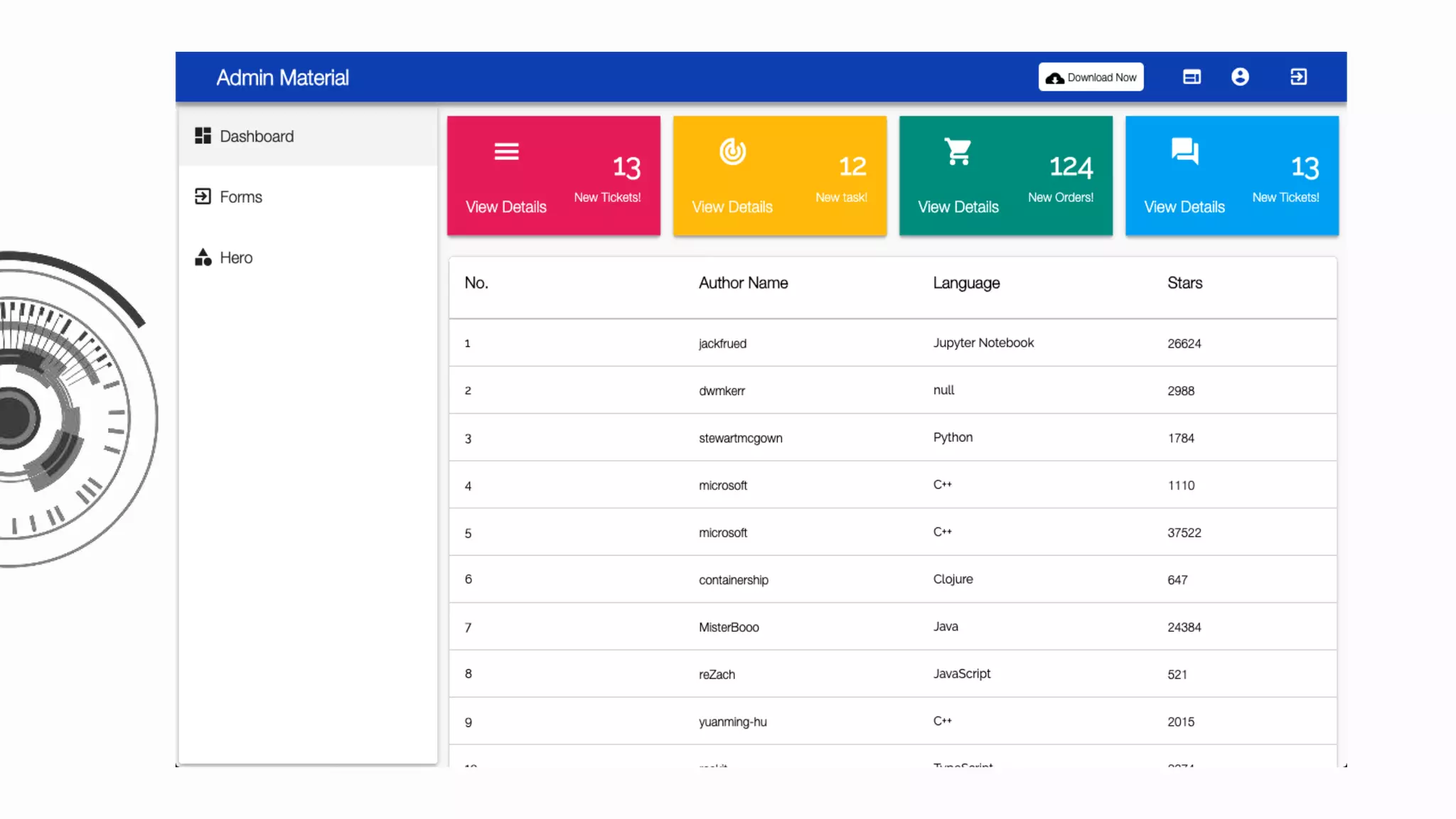Click the hamburger icon on red card

506,151
